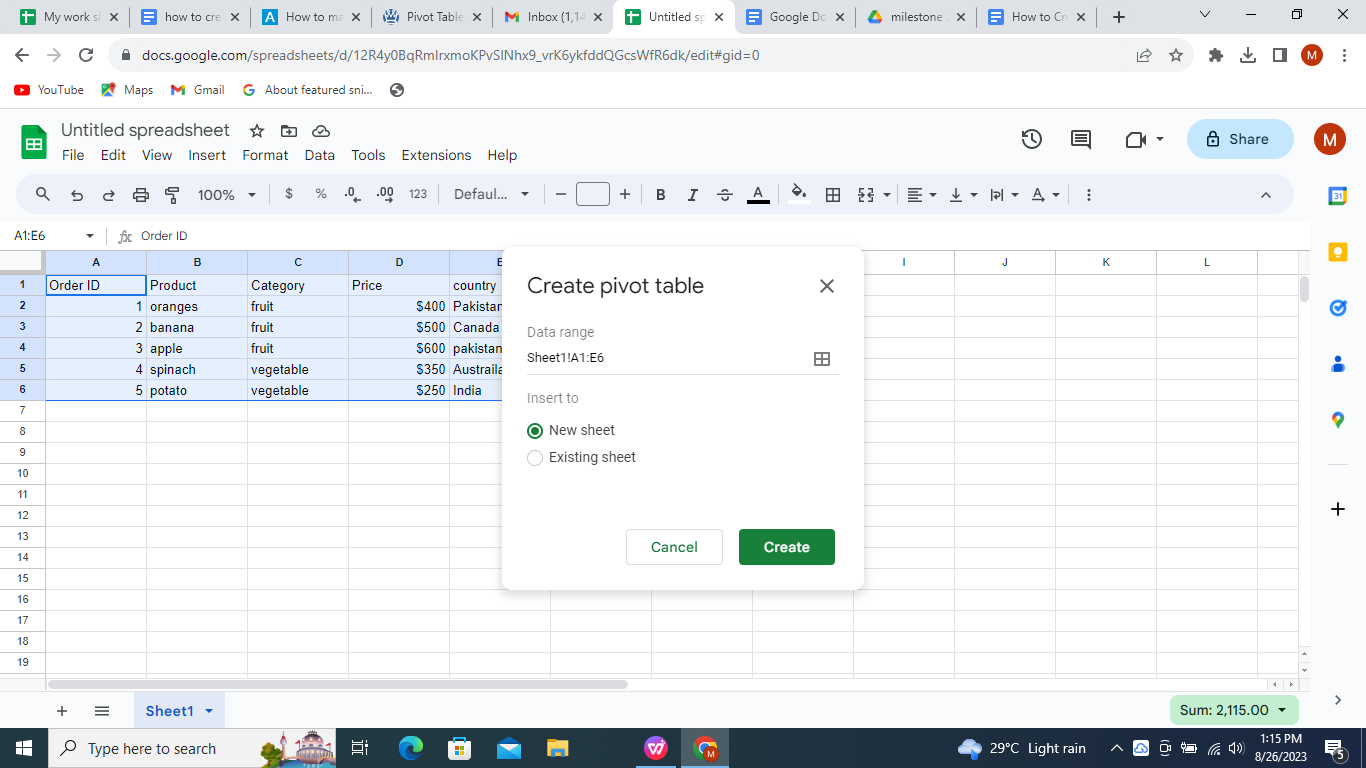Apply italic formatting
1366x768 pixels.
tap(692, 194)
